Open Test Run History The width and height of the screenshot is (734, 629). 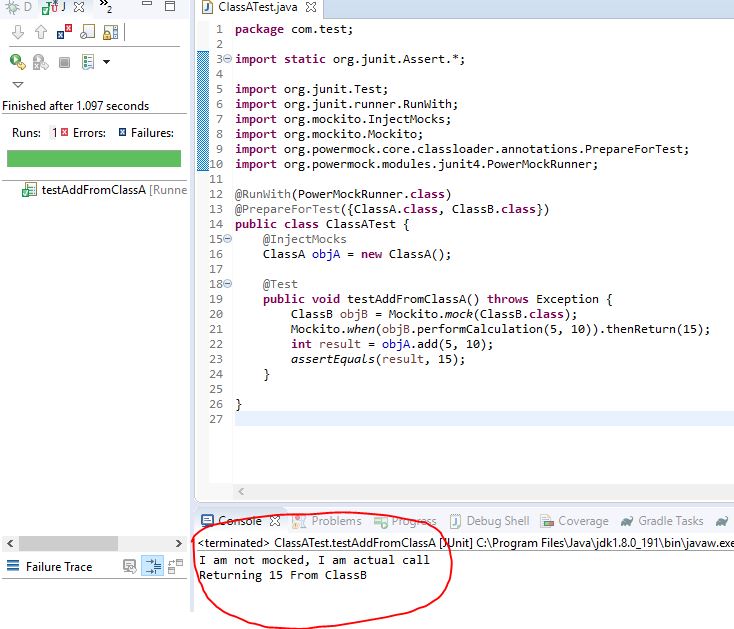click(x=88, y=62)
